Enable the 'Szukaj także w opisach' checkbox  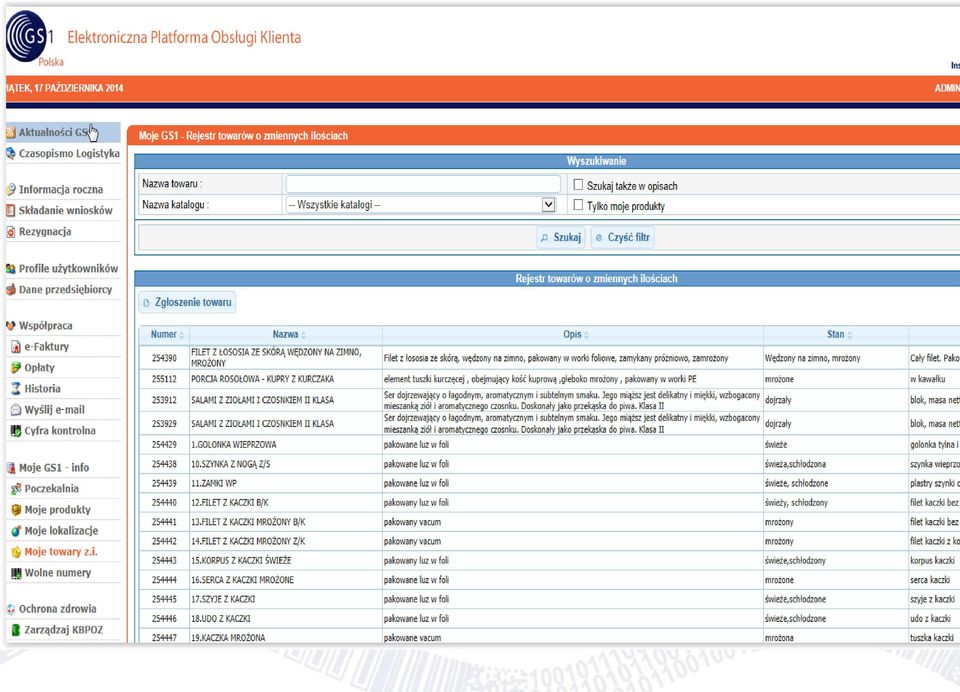(578, 185)
